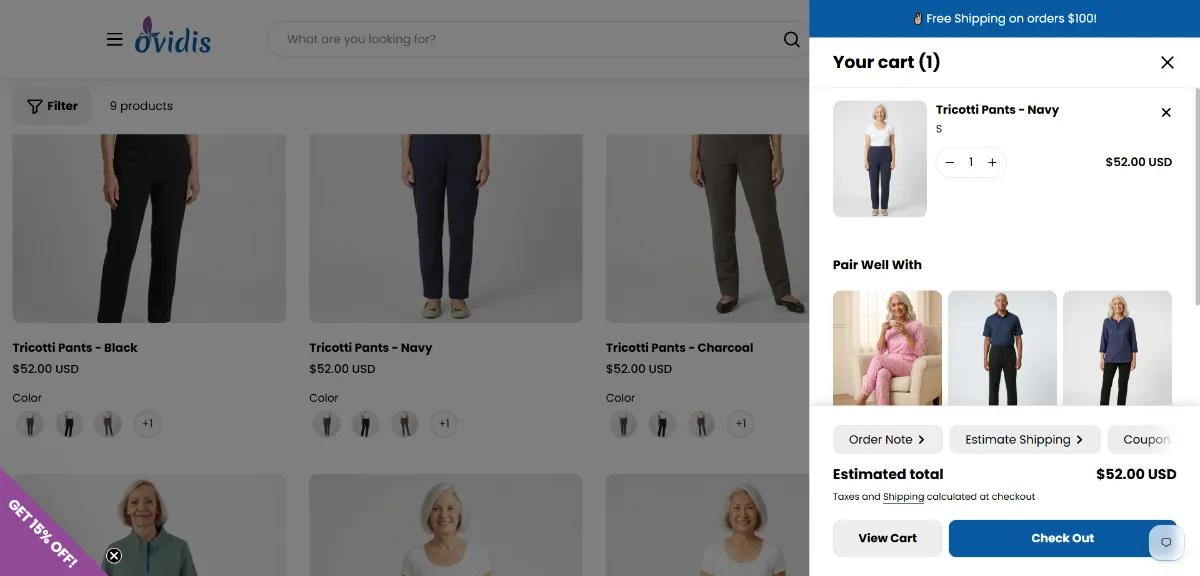Open the green zip top product in bottom row
This screenshot has width=1200, height=576.
coord(149,525)
